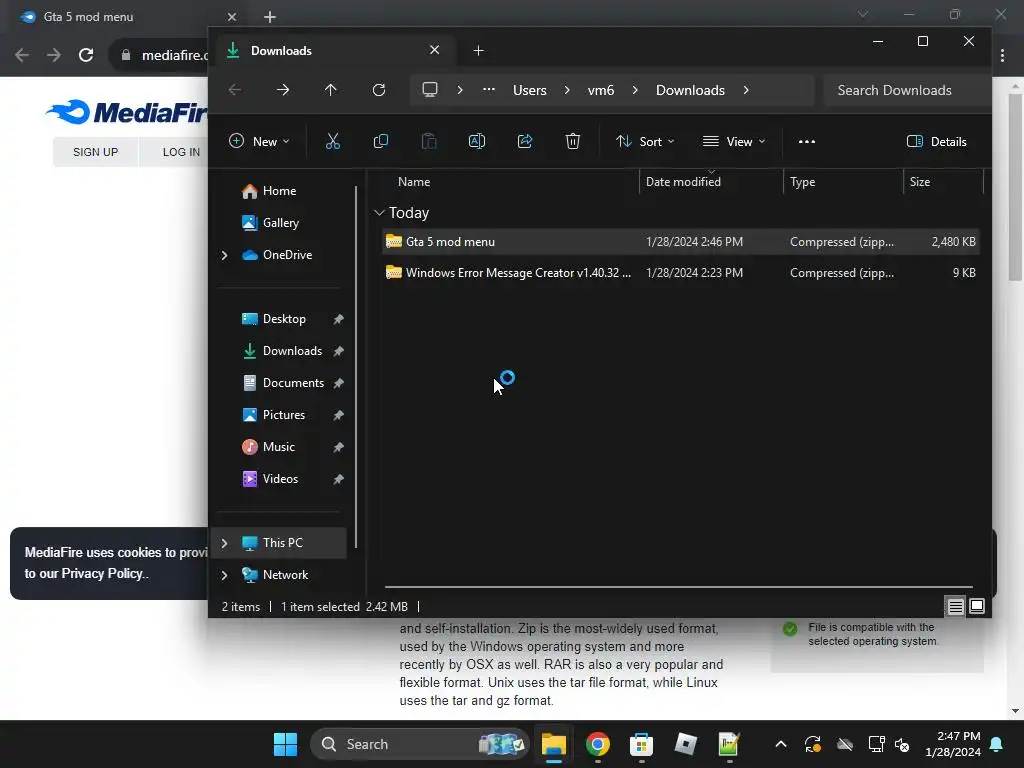Viewport: 1024px width, 768px height.
Task: Click the vm6 breadcrumb
Action: click(601, 90)
